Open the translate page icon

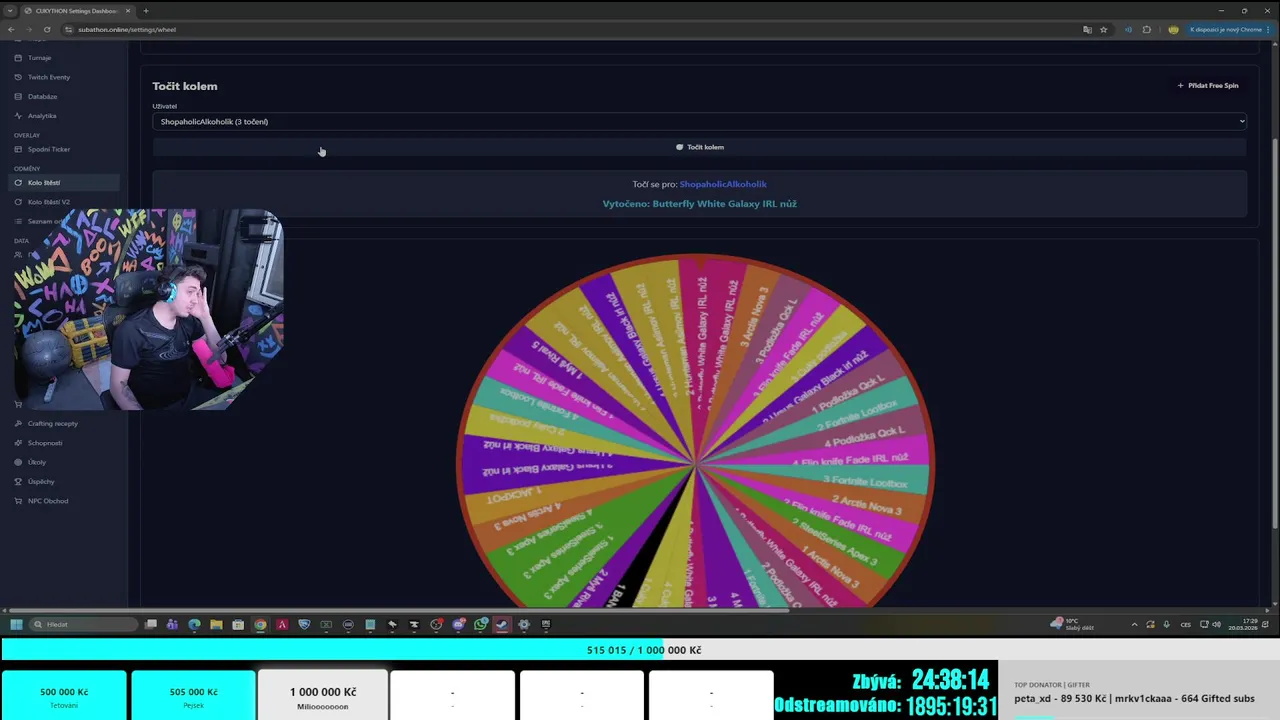click(x=1087, y=30)
